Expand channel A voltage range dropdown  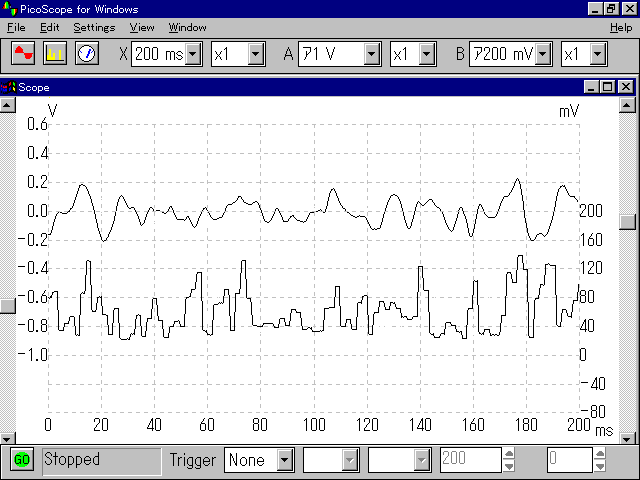coord(371,54)
